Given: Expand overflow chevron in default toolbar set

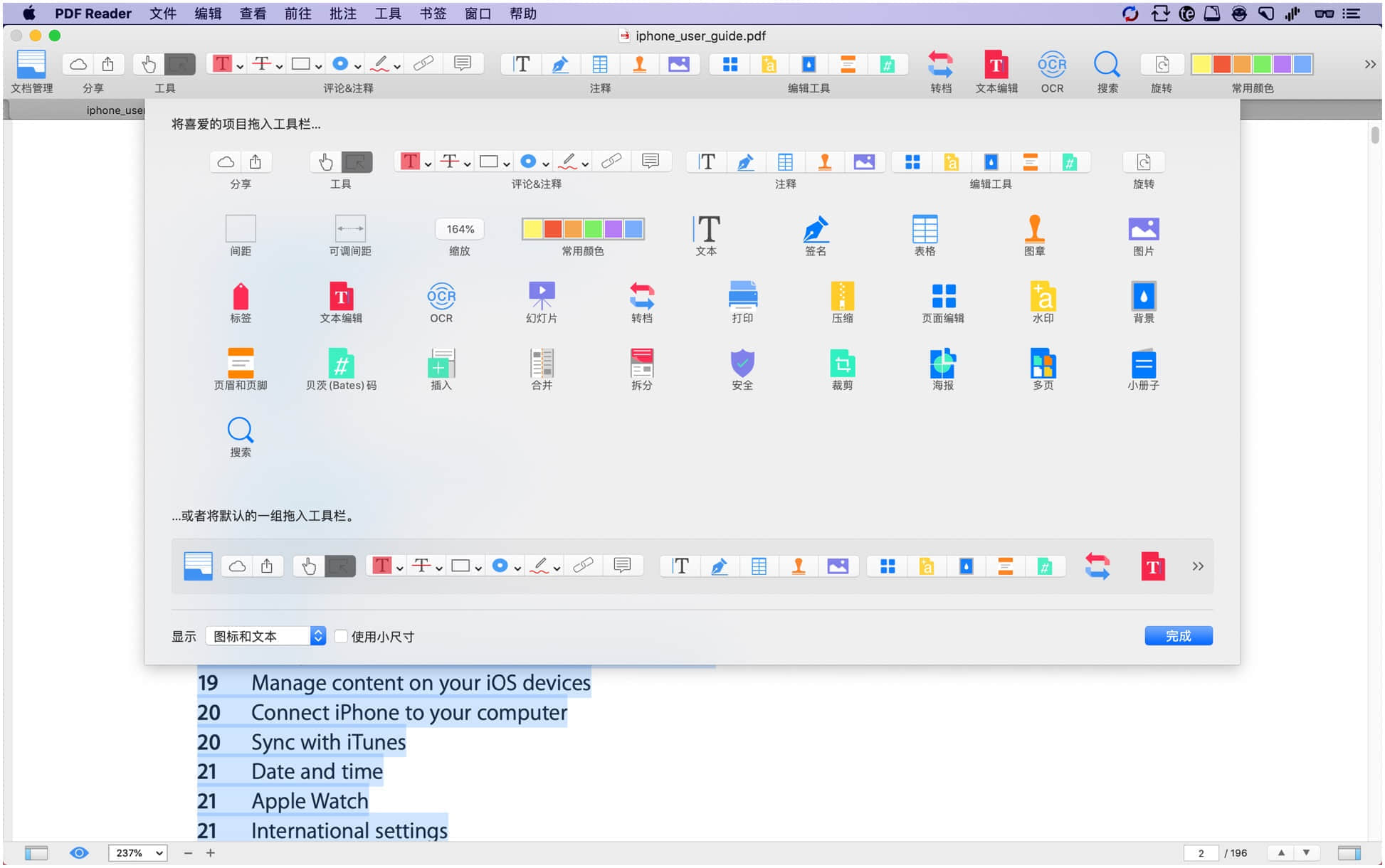Looking at the screenshot, I should click(1198, 566).
